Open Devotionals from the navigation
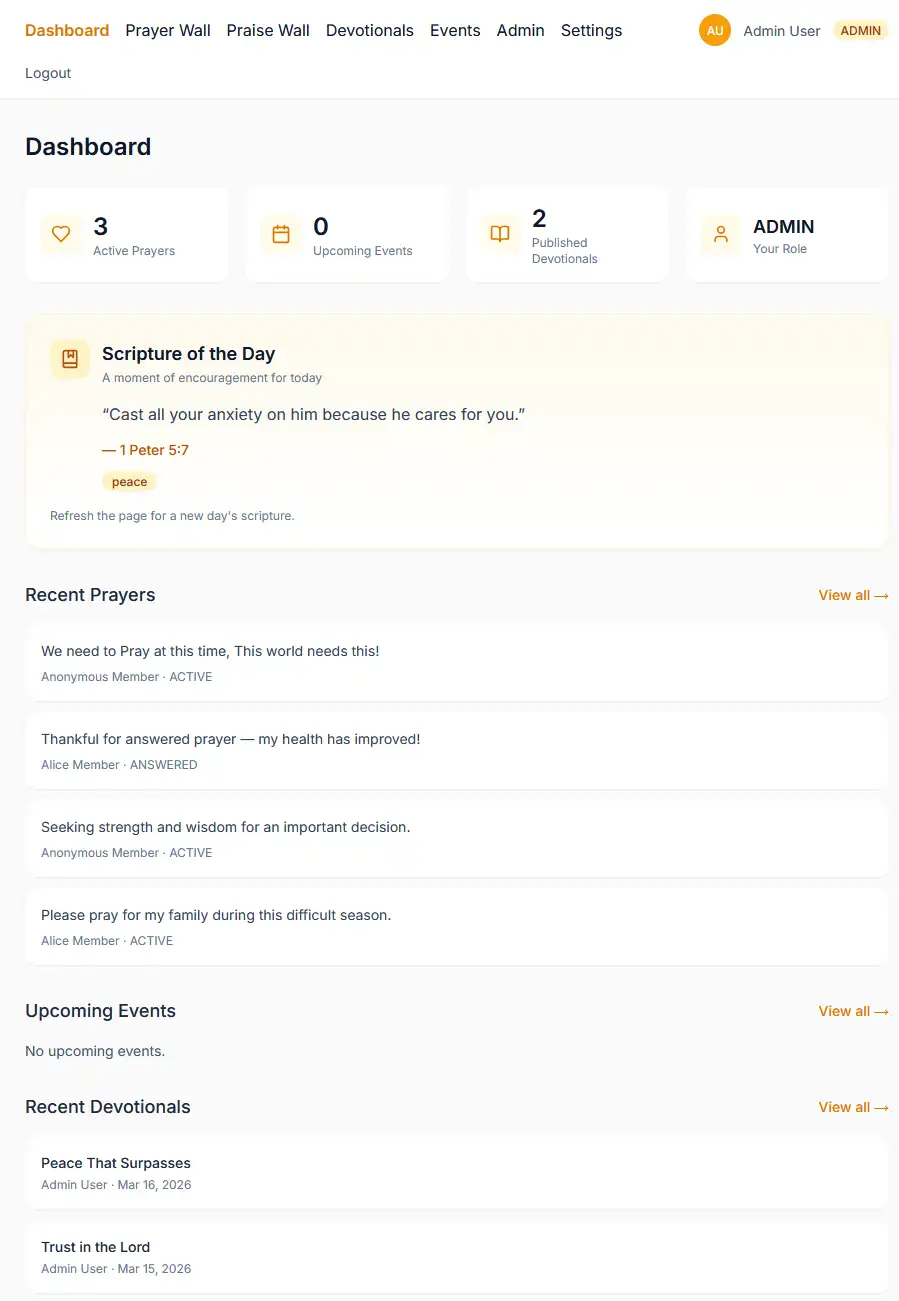Viewport: 899px width, 1301px height. pyautogui.click(x=370, y=30)
